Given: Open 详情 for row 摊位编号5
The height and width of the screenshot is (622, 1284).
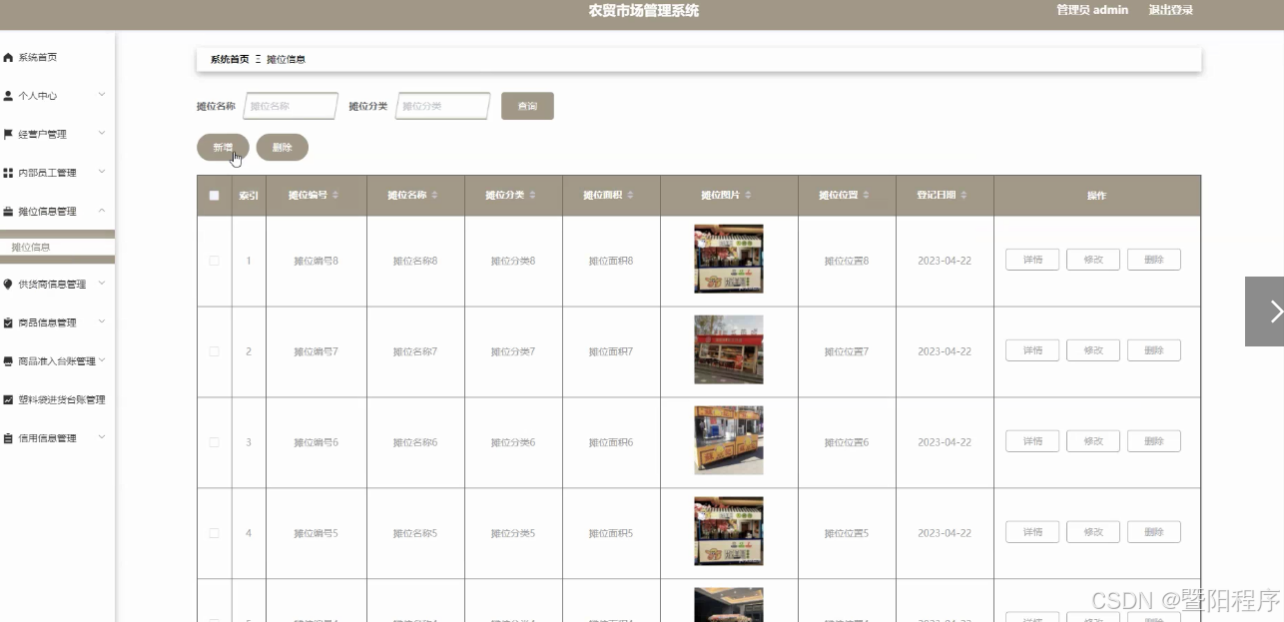Looking at the screenshot, I should (1032, 532).
